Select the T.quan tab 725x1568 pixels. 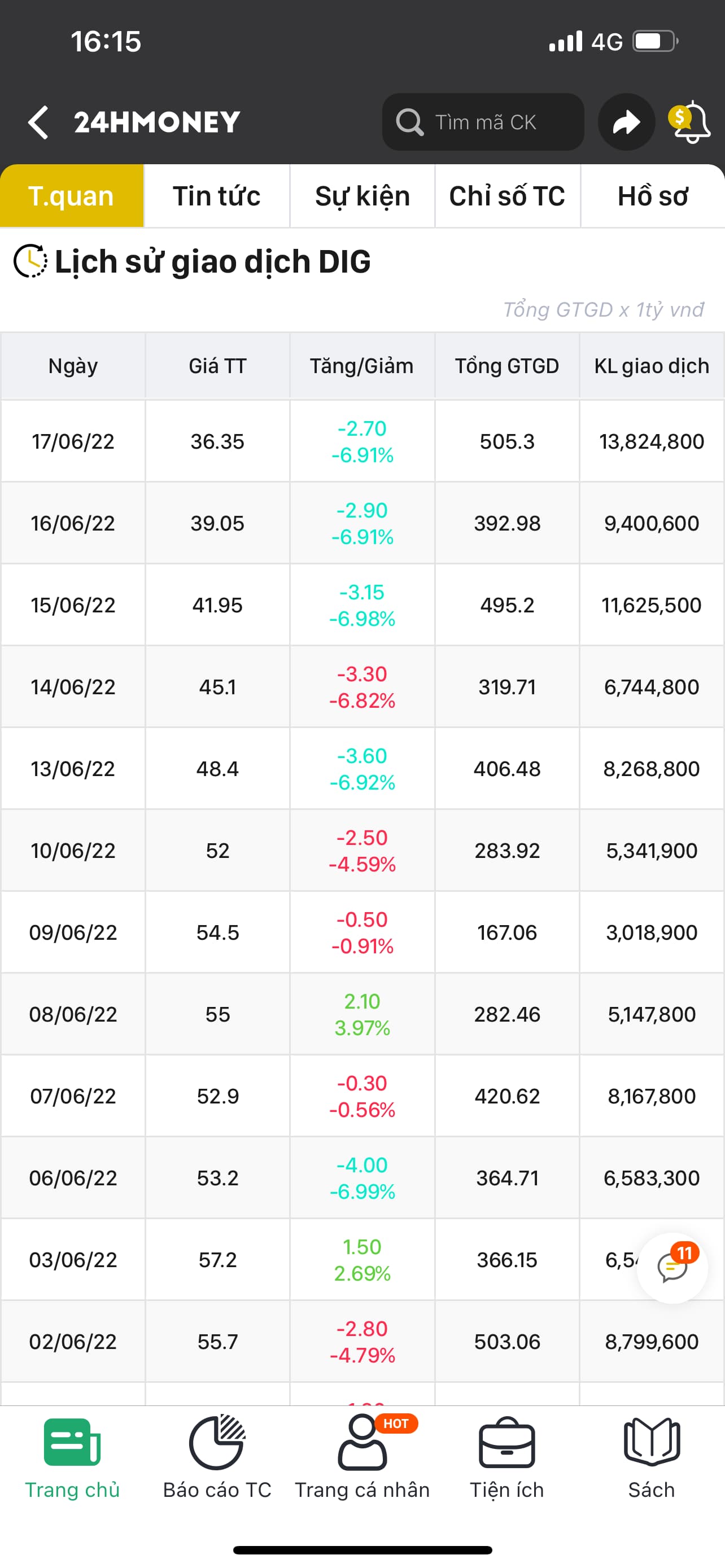[71, 196]
